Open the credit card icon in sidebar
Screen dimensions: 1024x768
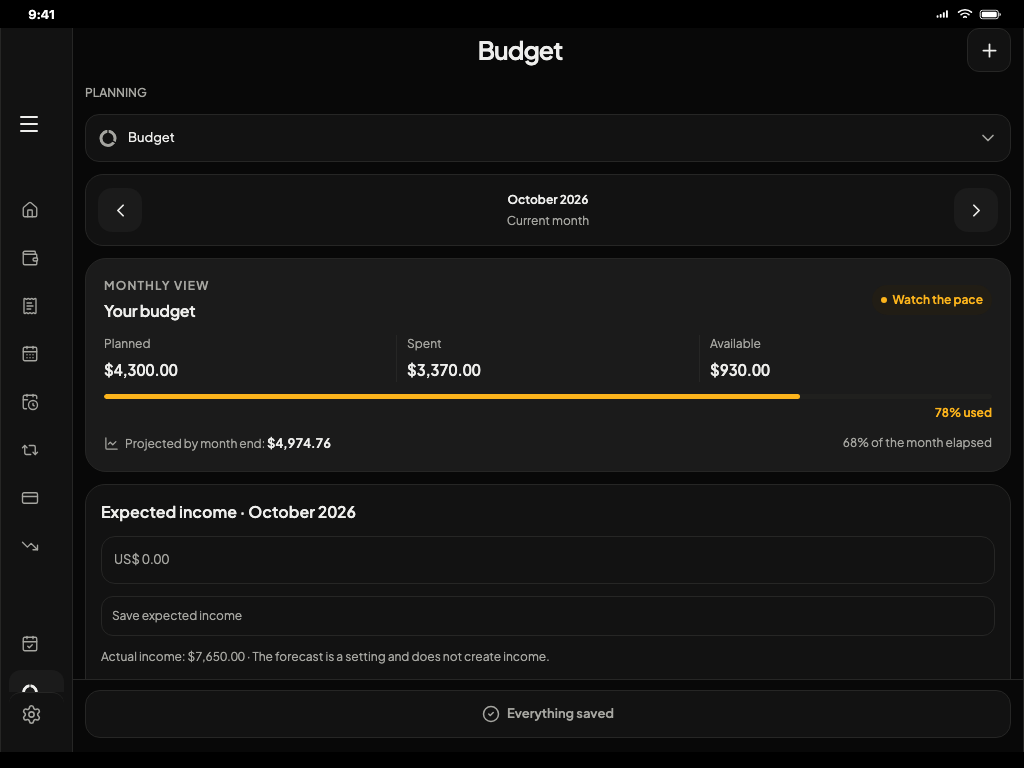point(30,498)
